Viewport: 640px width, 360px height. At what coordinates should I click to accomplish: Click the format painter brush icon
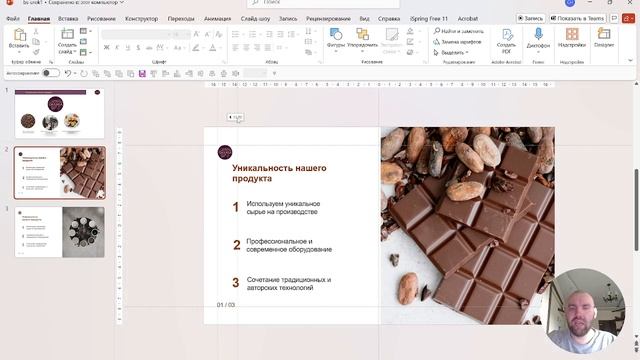pos(36,52)
